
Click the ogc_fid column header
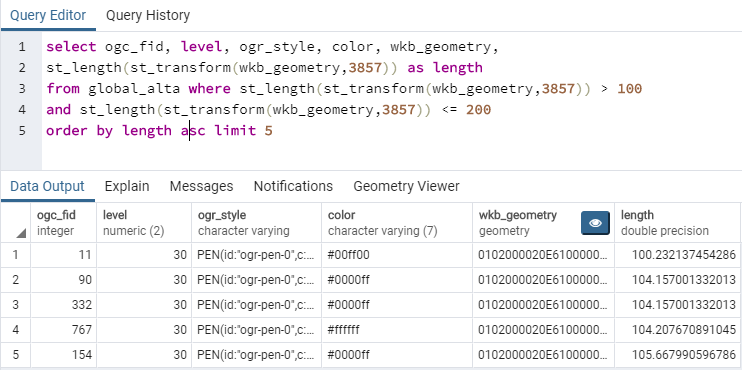pyautogui.click(x=63, y=223)
